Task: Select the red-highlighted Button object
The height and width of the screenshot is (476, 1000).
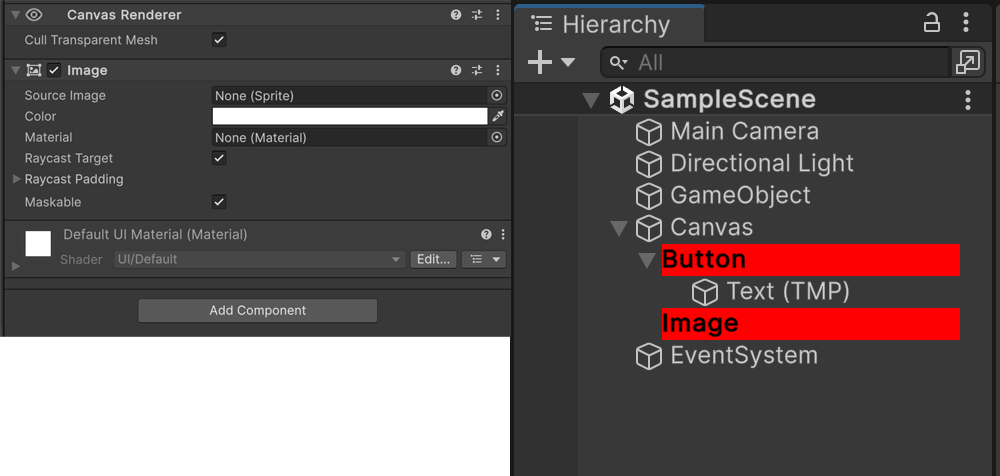Action: pyautogui.click(x=811, y=260)
